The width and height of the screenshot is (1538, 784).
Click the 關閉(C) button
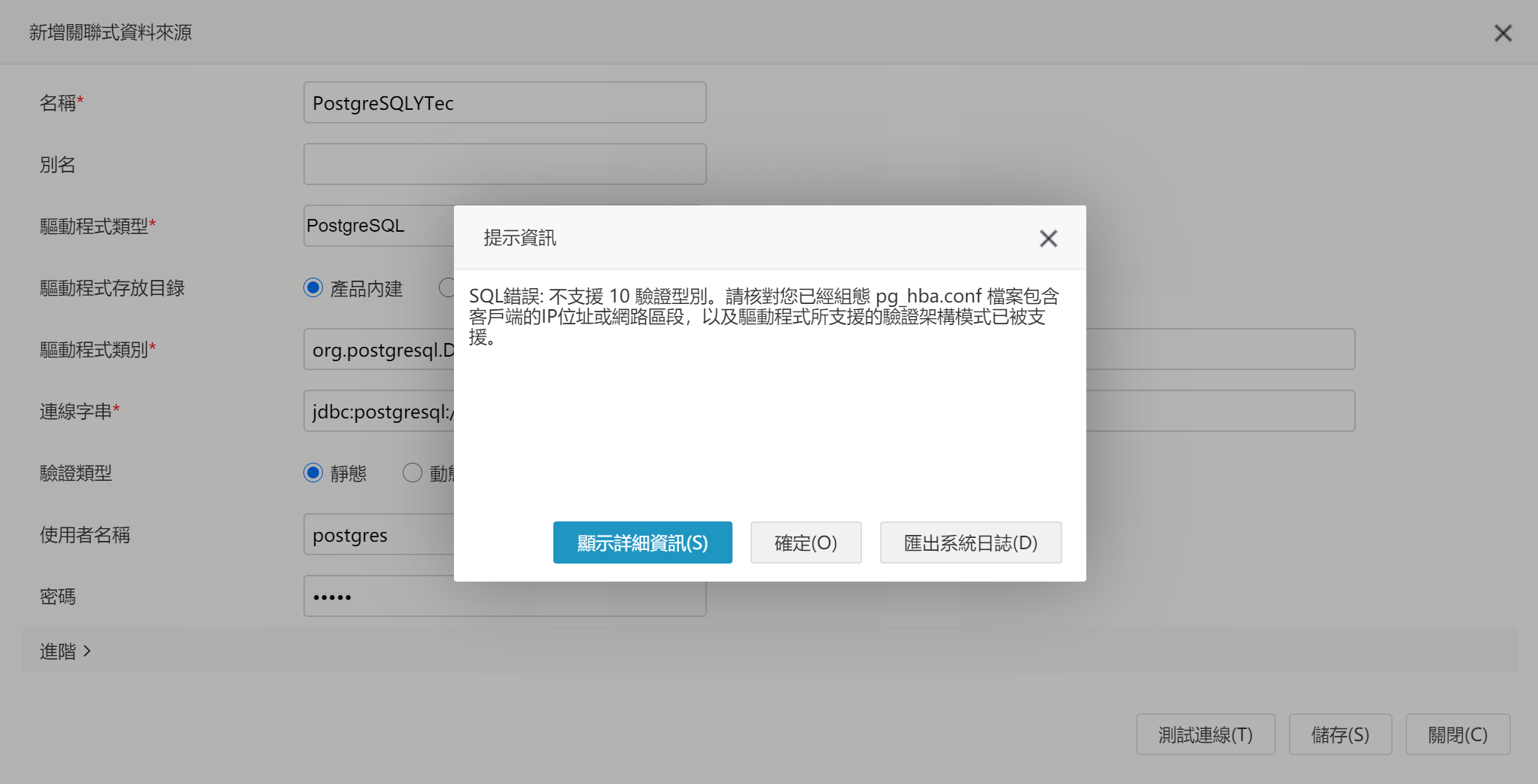[x=1457, y=734]
